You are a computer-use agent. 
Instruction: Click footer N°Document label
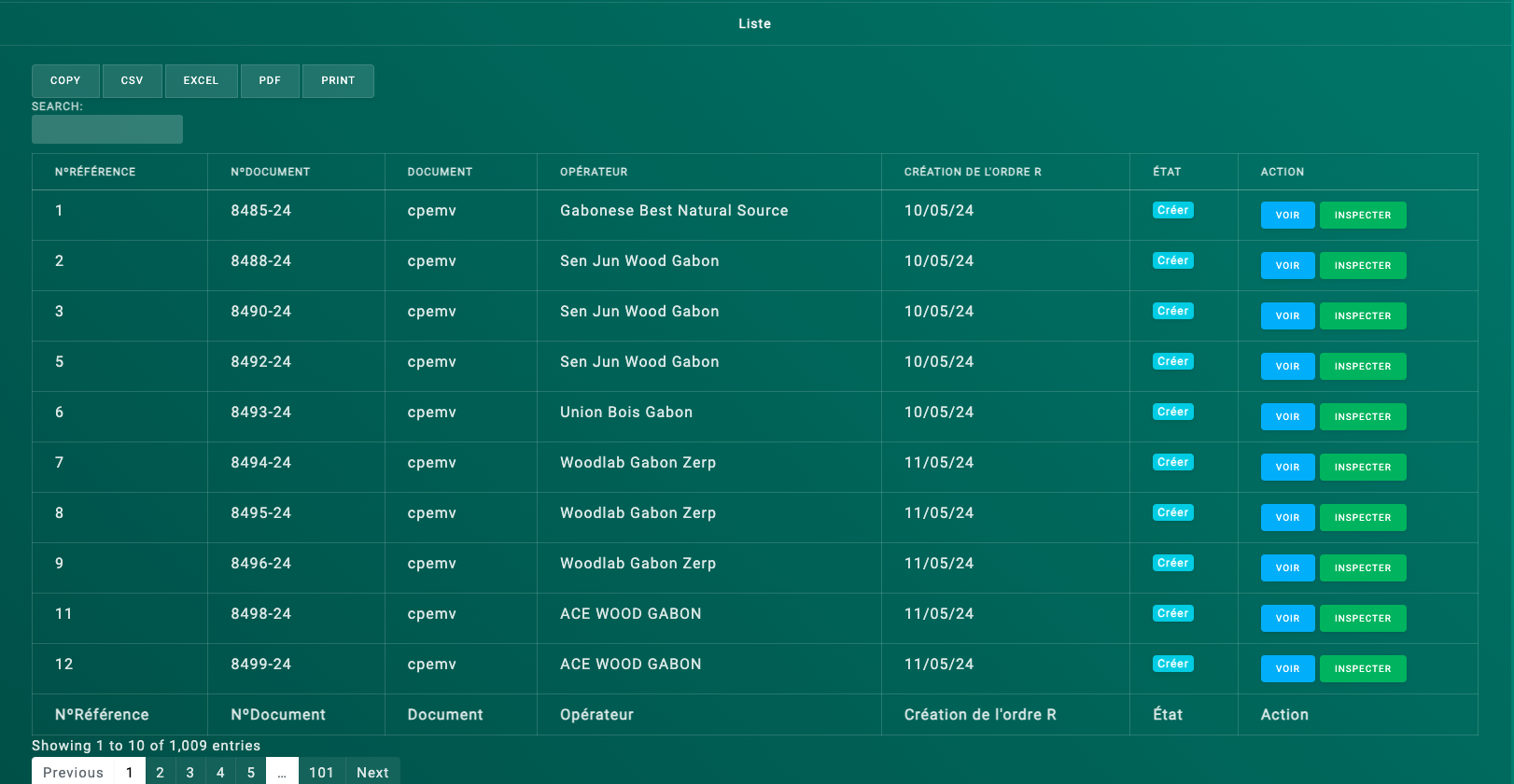(278, 715)
